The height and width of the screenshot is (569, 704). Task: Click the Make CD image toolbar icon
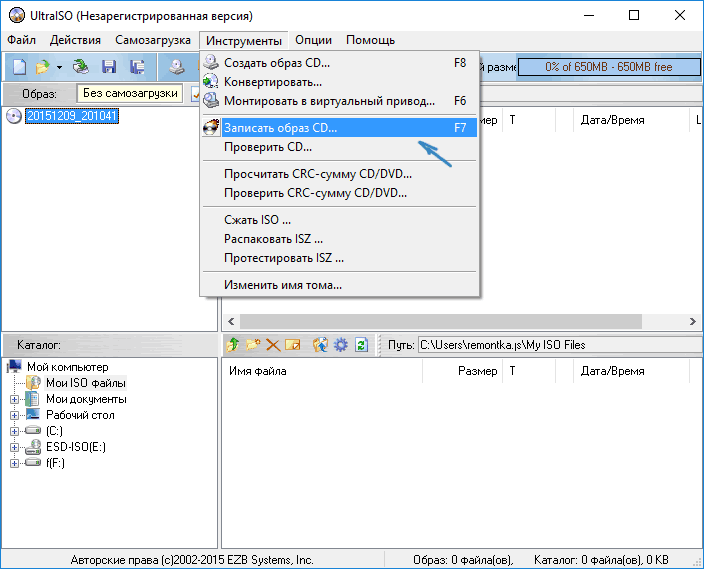point(177,67)
